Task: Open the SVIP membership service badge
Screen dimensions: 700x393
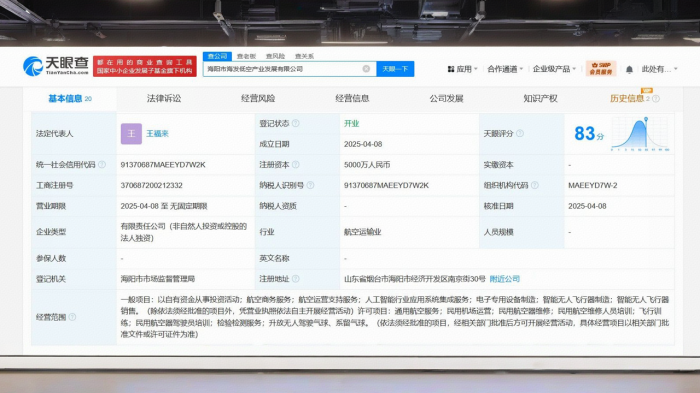Action: (x=600, y=68)
